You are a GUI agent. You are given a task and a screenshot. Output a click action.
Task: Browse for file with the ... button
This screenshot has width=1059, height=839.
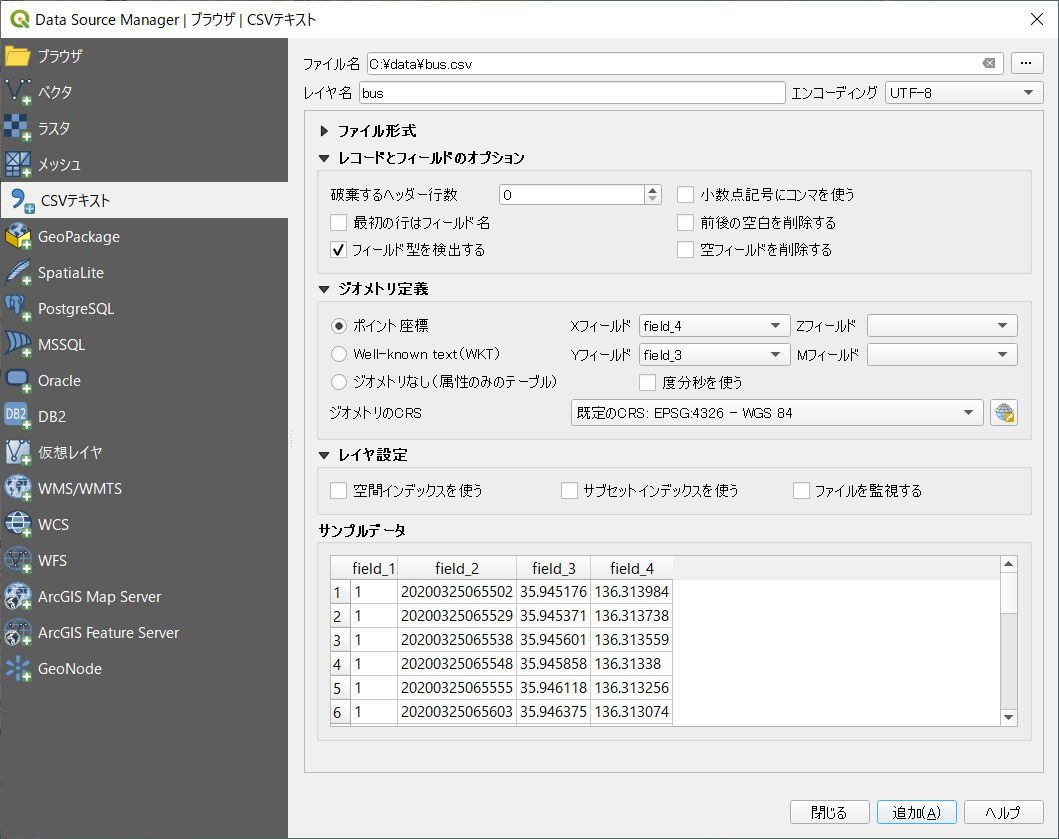1027,63
